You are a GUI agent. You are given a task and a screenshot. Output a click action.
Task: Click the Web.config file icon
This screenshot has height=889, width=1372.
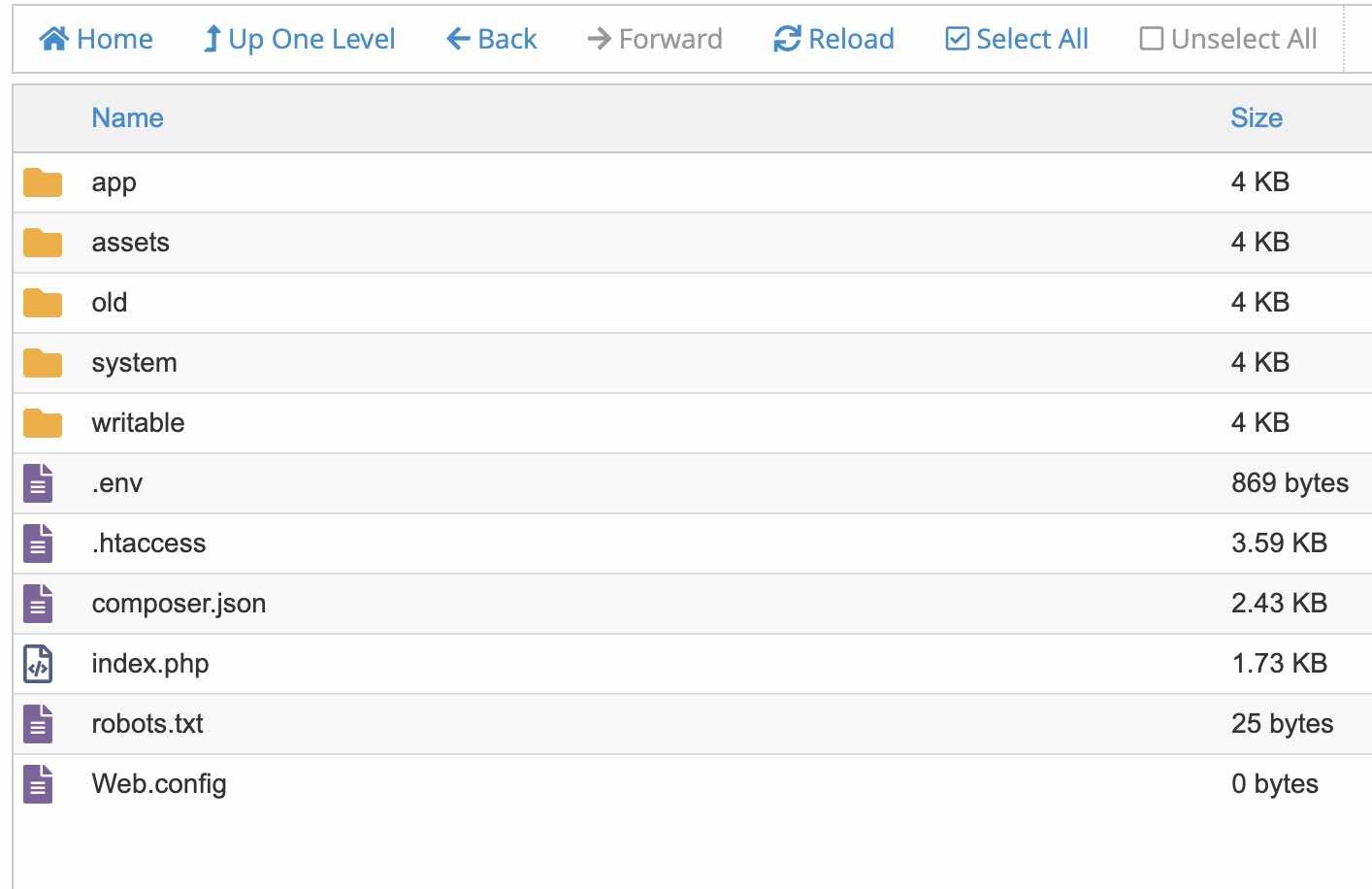pos(38,784)
